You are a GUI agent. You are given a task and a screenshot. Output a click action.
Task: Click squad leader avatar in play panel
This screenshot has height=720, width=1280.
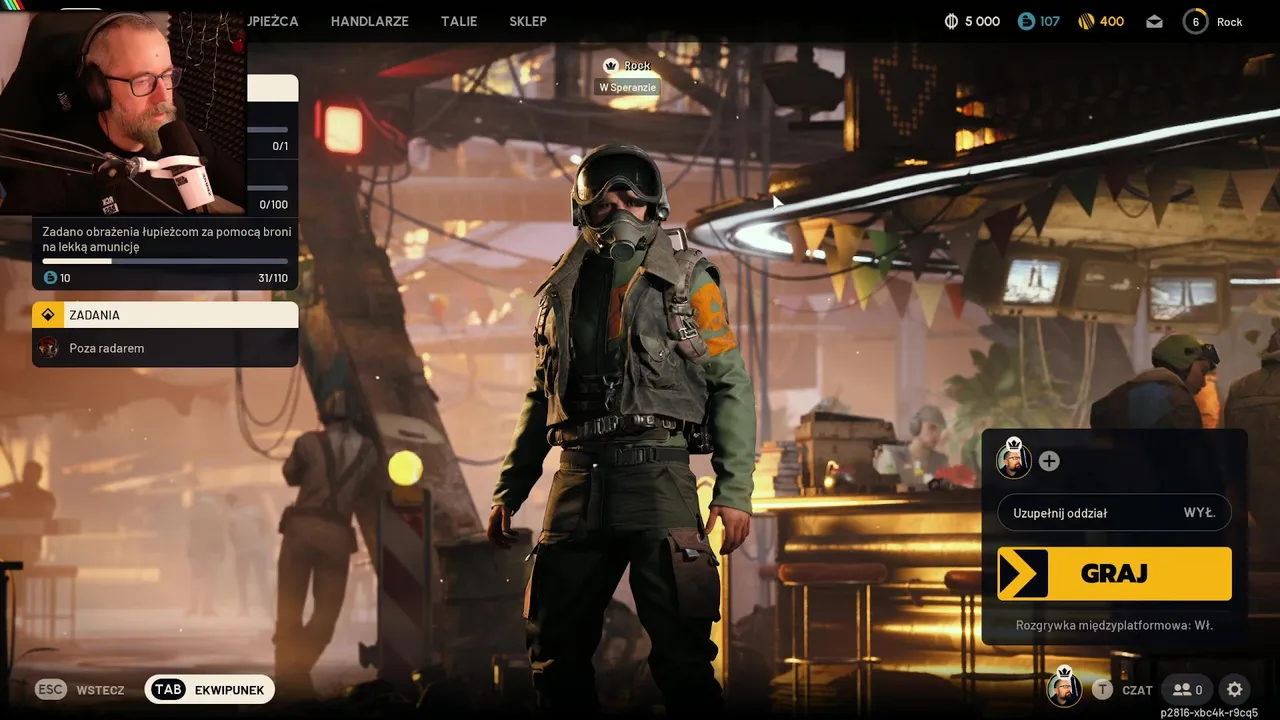click(1014, 459)
